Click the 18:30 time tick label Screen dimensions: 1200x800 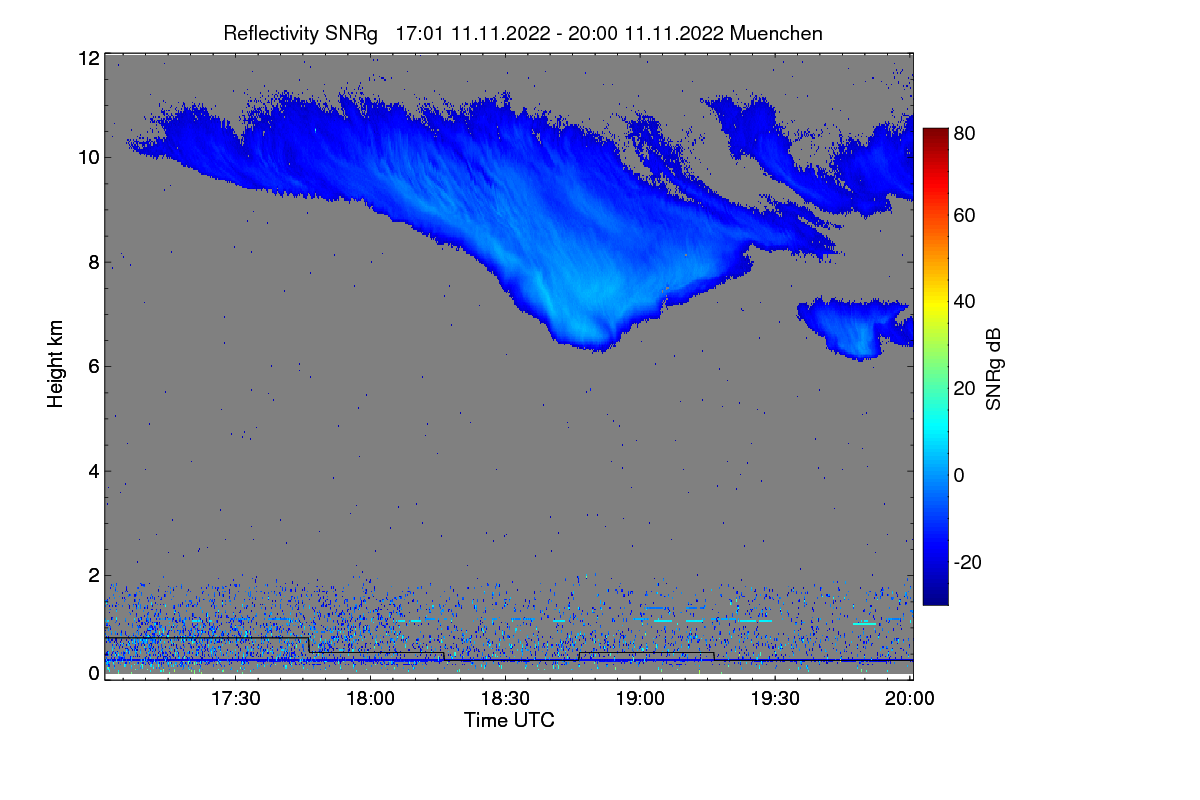click(x=505, y=700)
